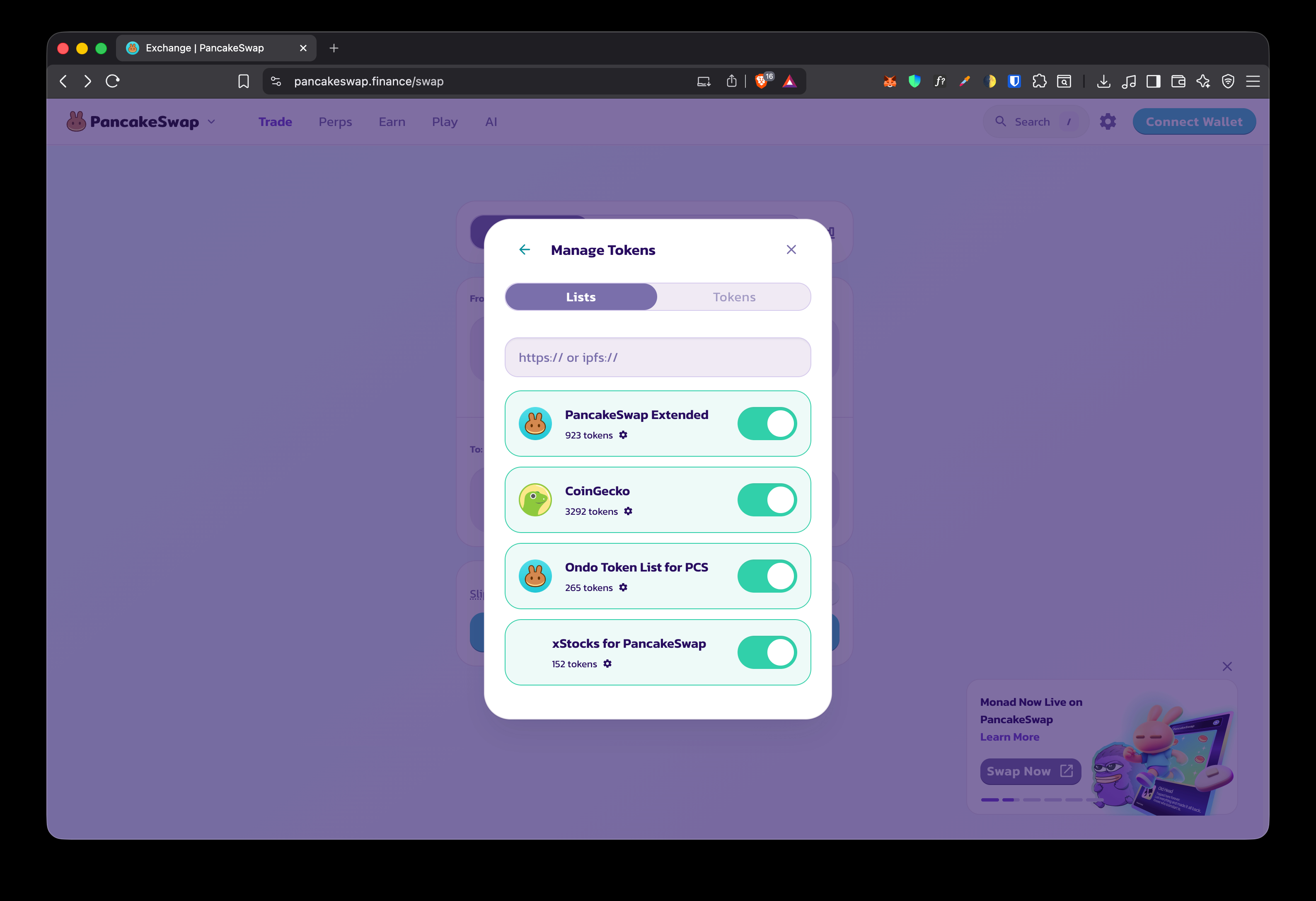Disable the PancakeSwap Extended token list
This screenshot has width=1316, height=901.
point(767,424)
